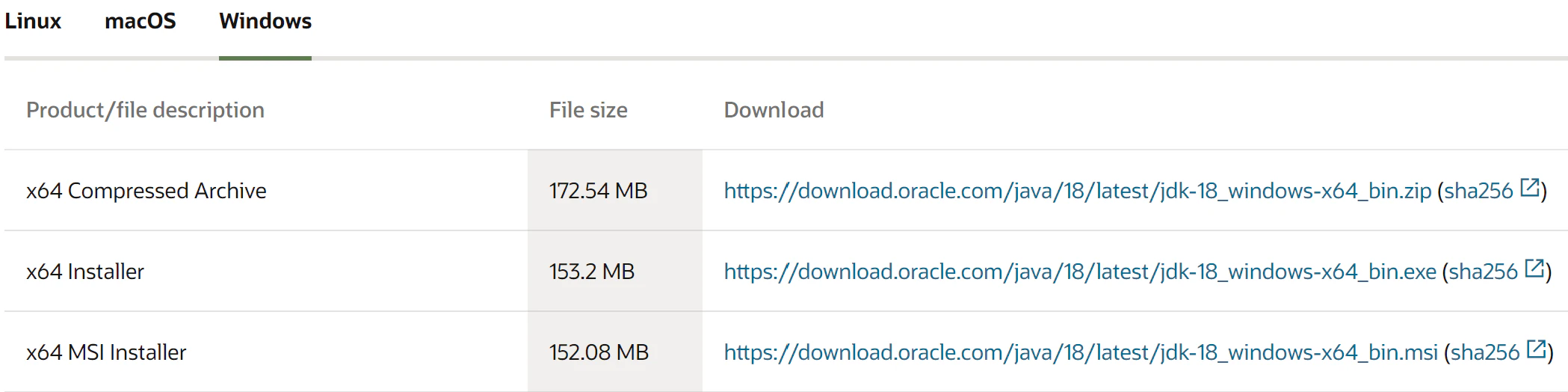Click the File size column header

click(588, 111)
